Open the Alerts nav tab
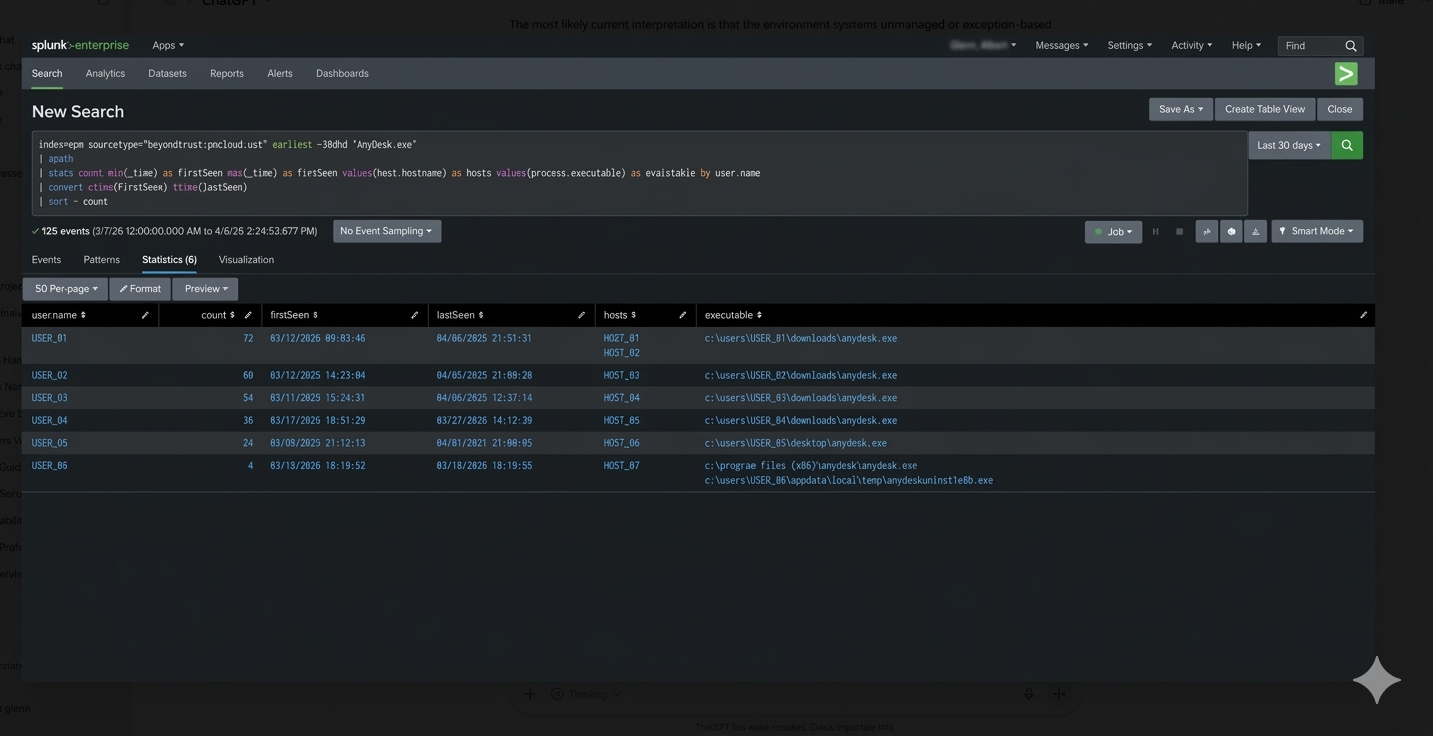The width and height of the screenshot is (1433, 736). (280, 73)
